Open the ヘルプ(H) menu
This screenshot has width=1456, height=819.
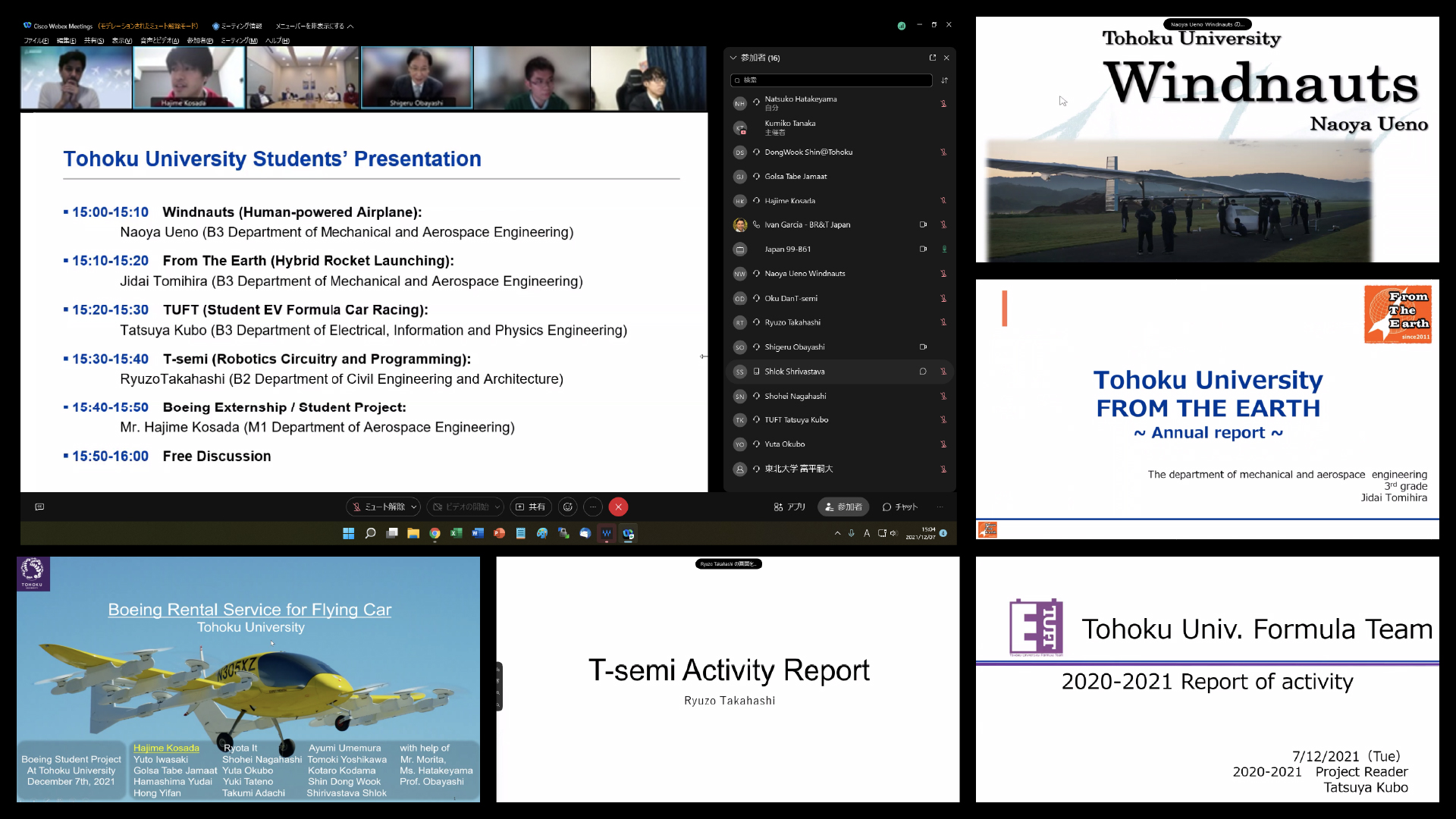pos(277,40)
